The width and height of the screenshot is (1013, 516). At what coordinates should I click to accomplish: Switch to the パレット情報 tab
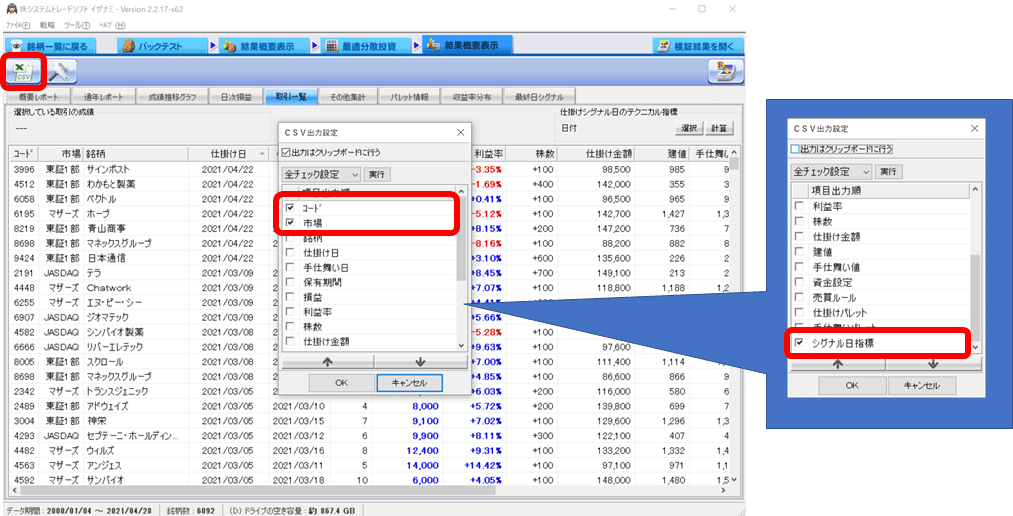[x=410, y=97]
